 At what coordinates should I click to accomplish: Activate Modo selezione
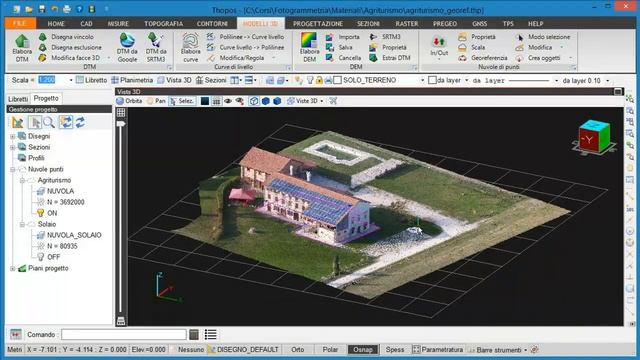(543, 37)
